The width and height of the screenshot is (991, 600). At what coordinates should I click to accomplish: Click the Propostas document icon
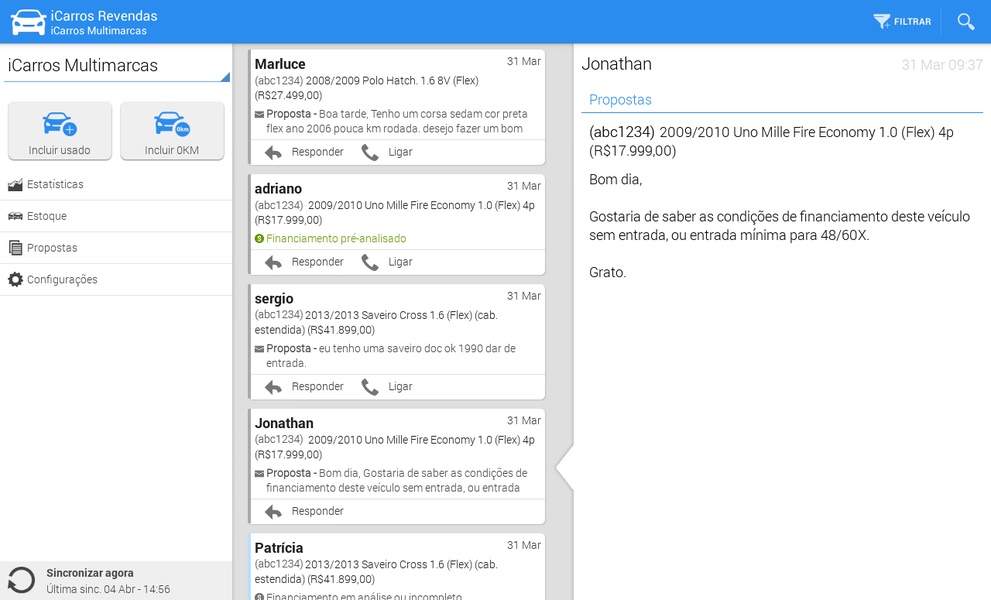coord(15,248)
